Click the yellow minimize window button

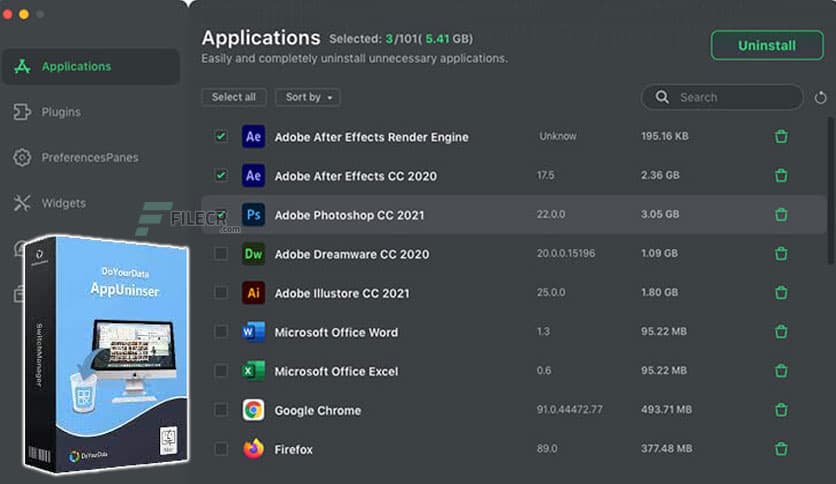(24, 14)
